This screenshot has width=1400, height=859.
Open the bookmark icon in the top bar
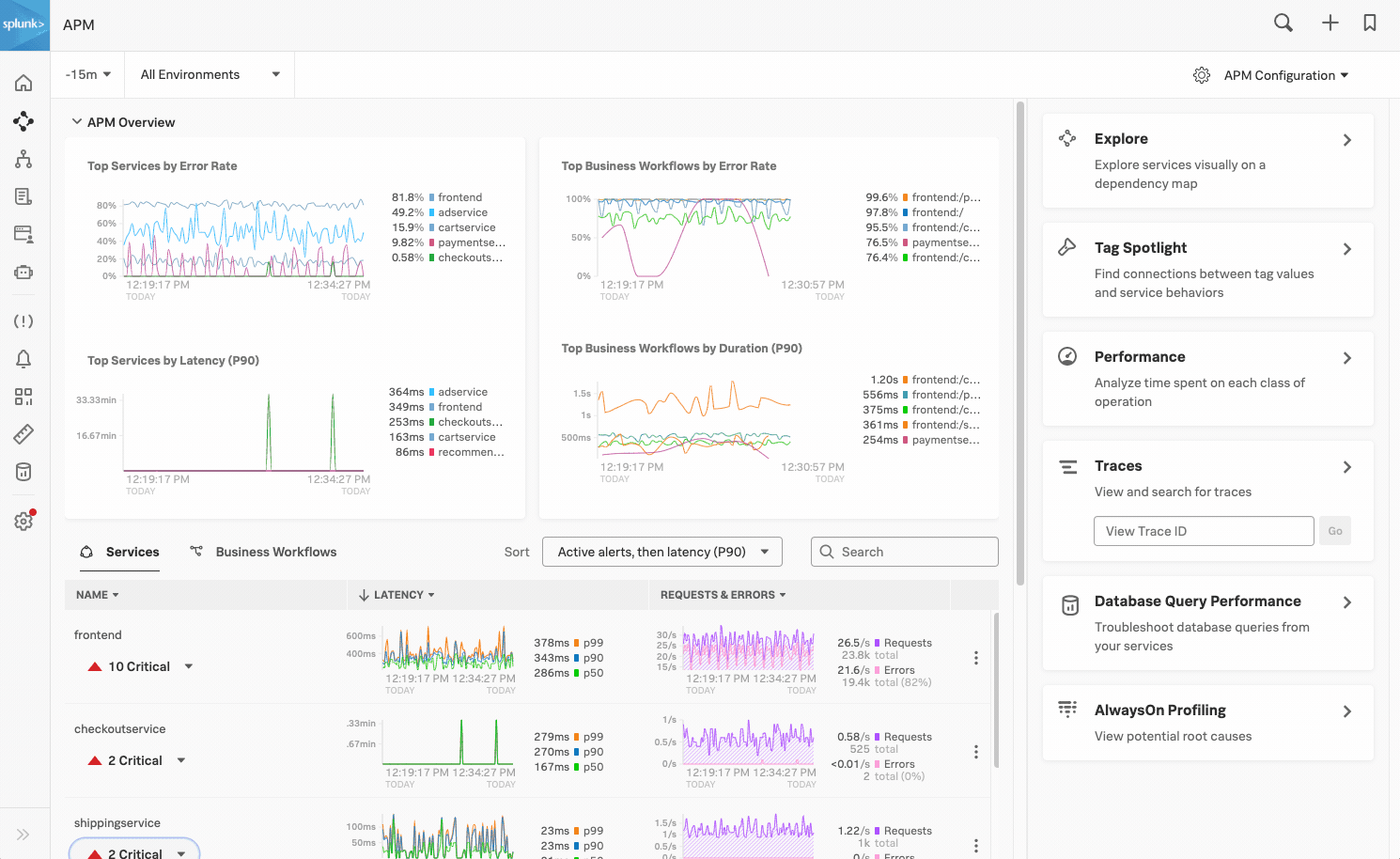coord(1369,22)
